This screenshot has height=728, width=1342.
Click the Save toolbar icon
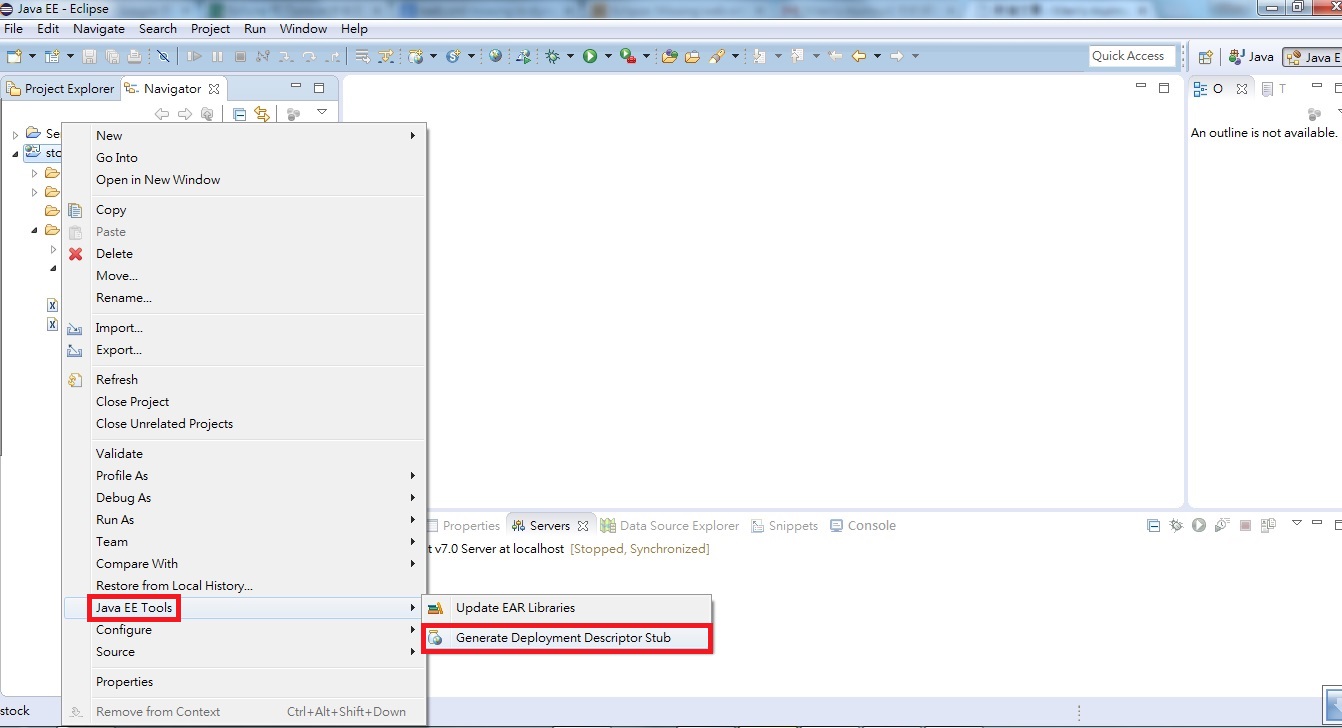pyautogui.click(x=89, y=56)
